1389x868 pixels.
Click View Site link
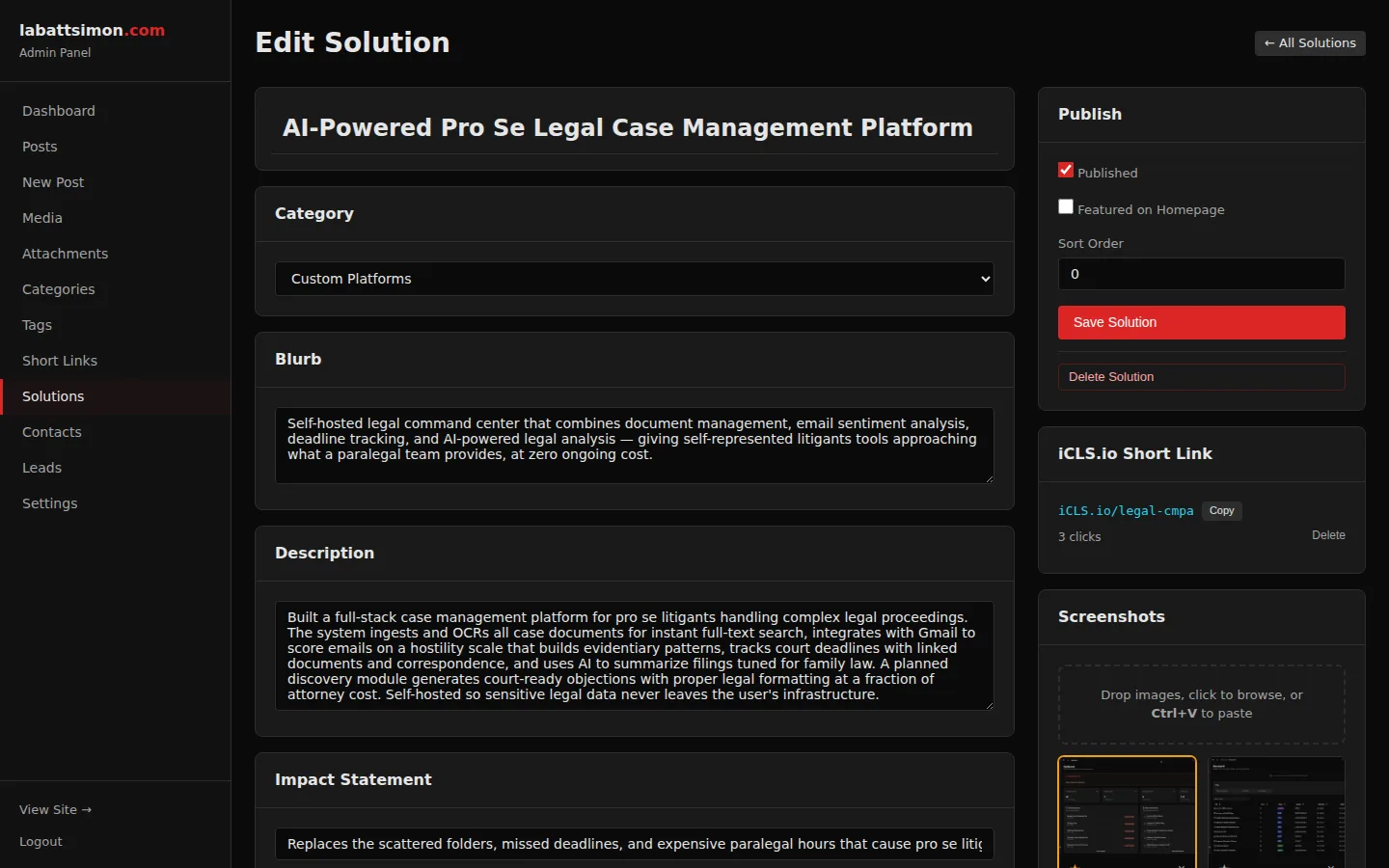pos(55,810)
